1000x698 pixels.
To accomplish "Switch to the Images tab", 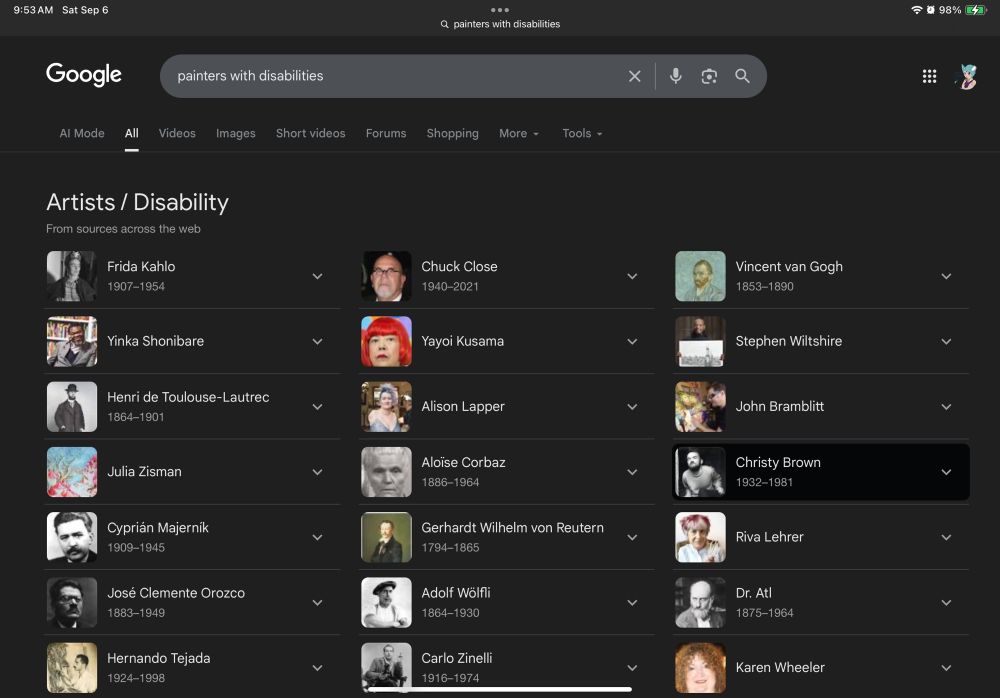I will [235, 133].
